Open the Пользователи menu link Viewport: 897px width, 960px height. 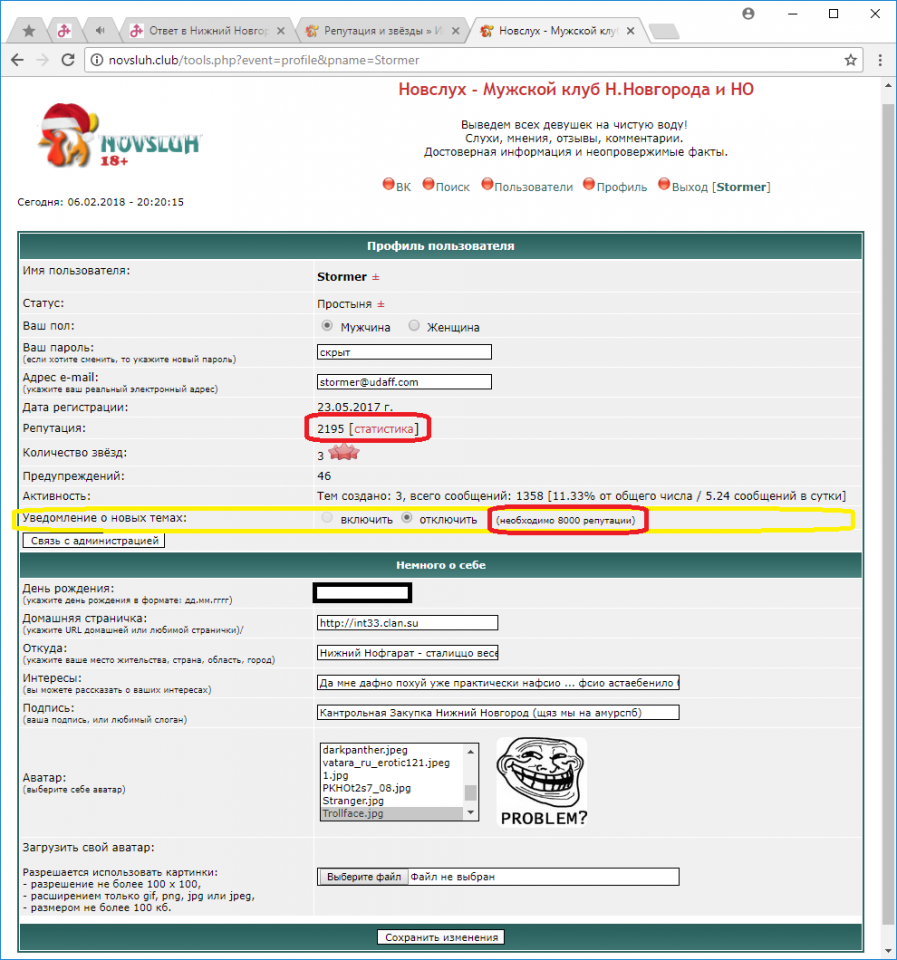tap(527, 186)
